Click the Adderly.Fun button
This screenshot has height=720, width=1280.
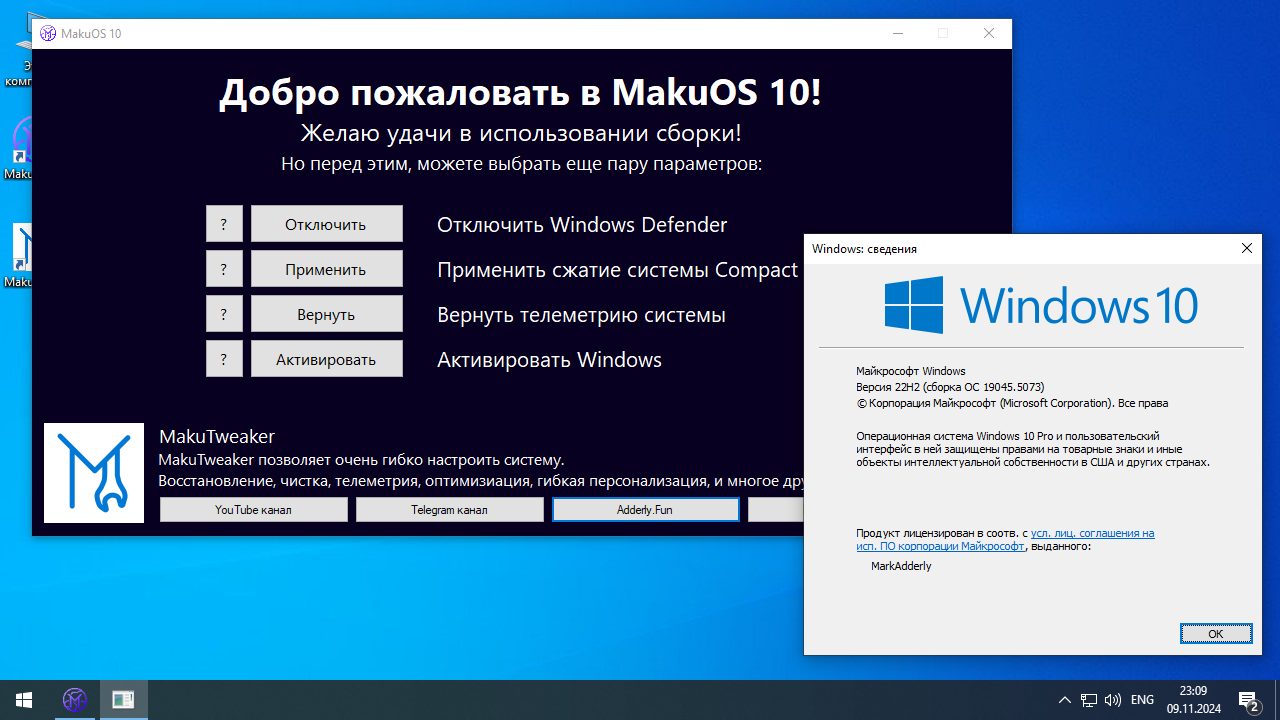pos(645,510)
